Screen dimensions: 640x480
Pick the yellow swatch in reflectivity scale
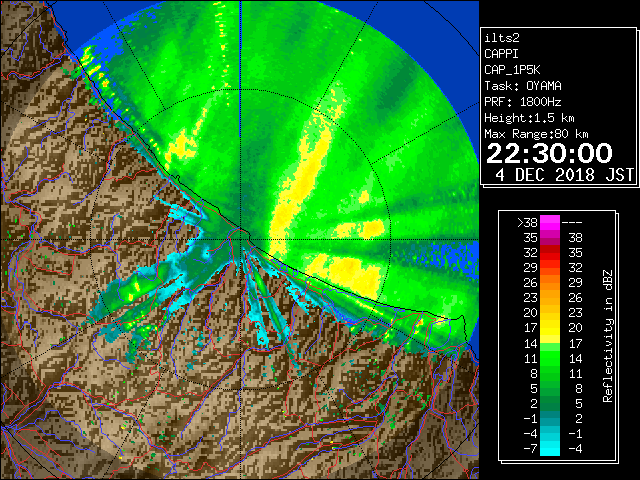click(550, 329)
